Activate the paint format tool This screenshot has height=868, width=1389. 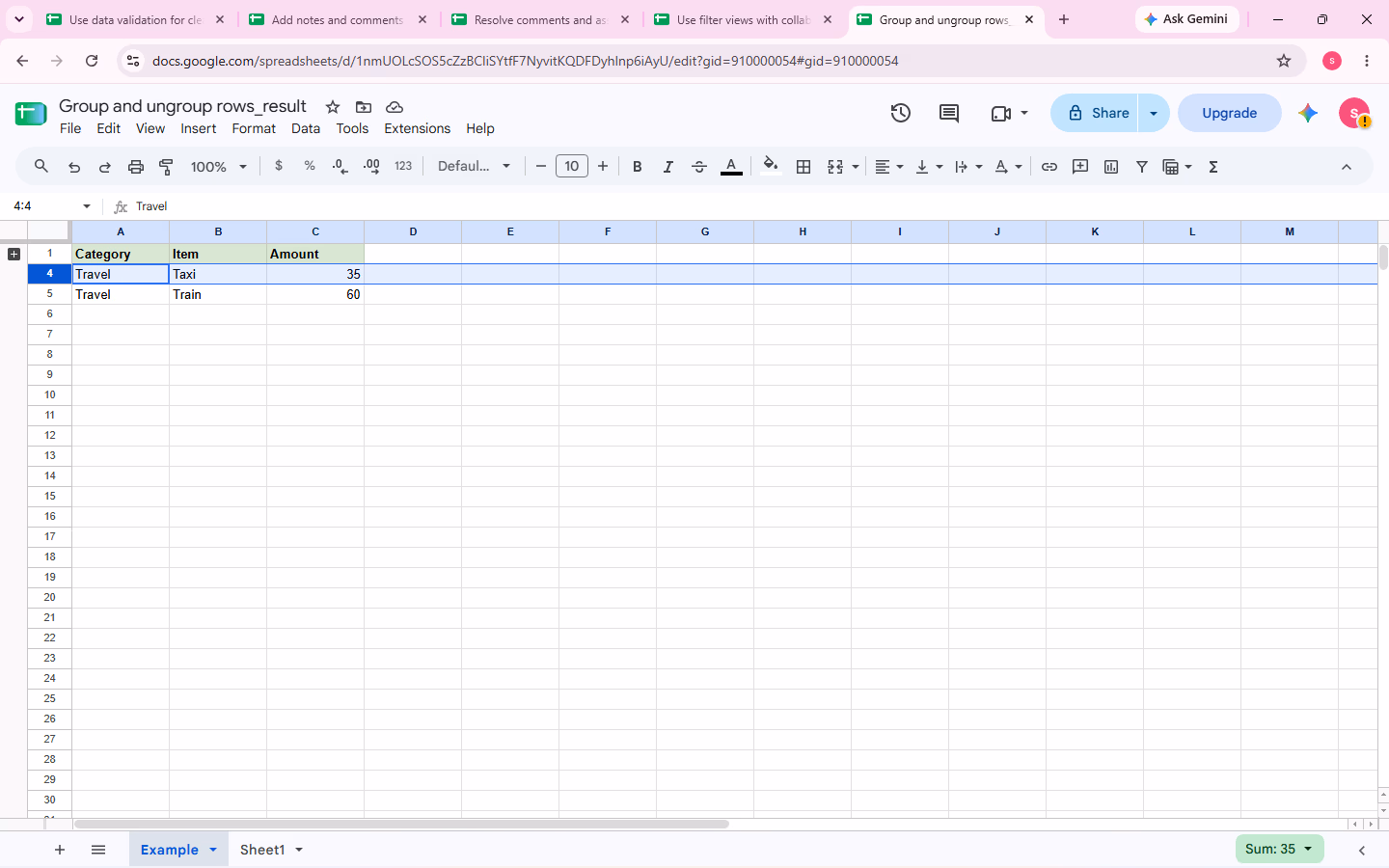[166, 167]
